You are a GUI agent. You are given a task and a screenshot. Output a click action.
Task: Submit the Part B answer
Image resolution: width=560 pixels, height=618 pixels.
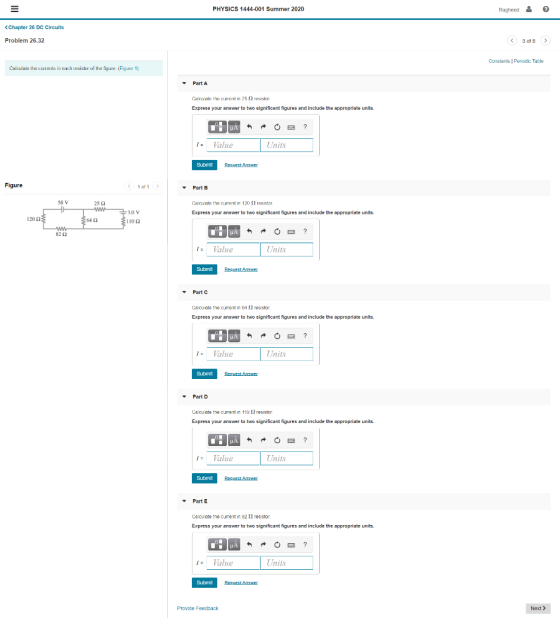coord(205,269)
